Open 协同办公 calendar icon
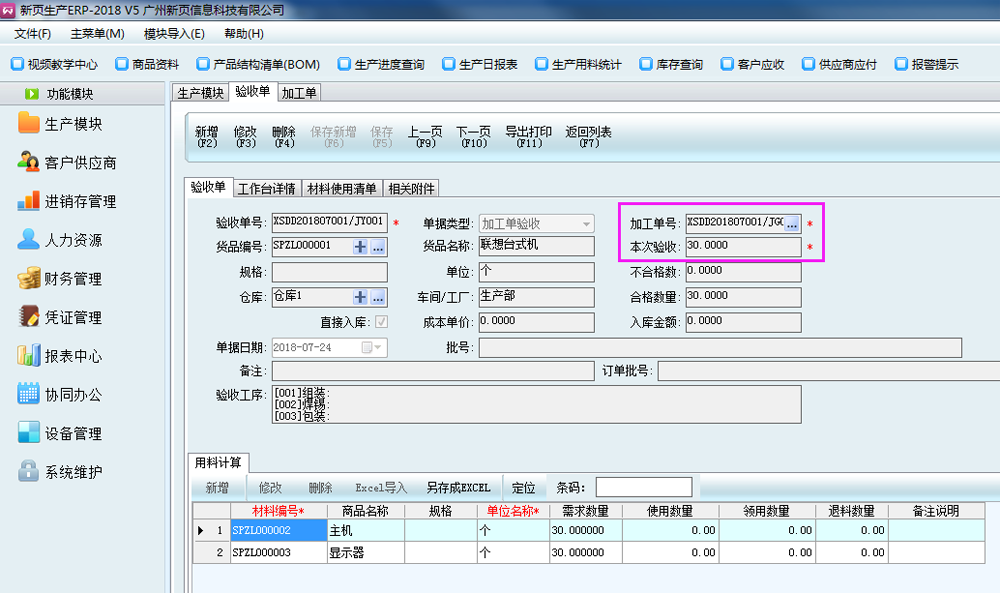 pos(28,394)
